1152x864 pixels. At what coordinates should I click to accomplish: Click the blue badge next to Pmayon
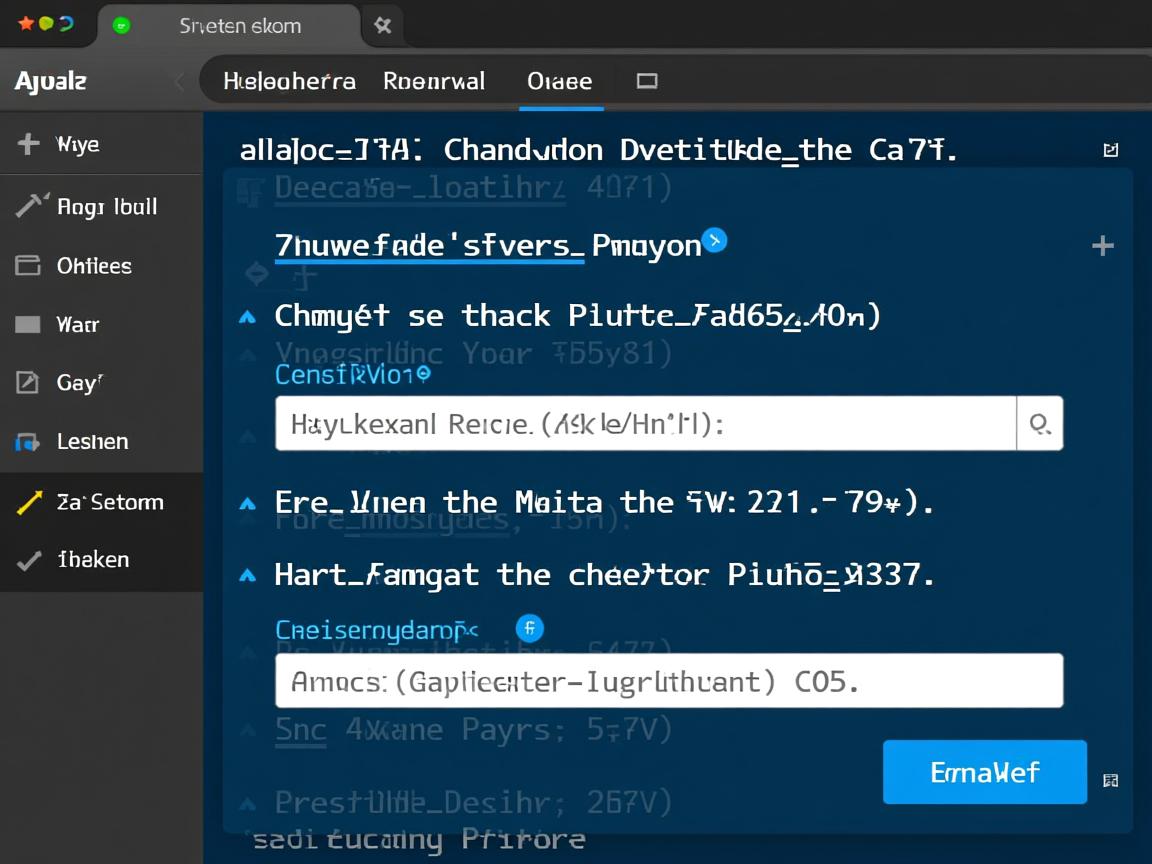tap(714, 240)
